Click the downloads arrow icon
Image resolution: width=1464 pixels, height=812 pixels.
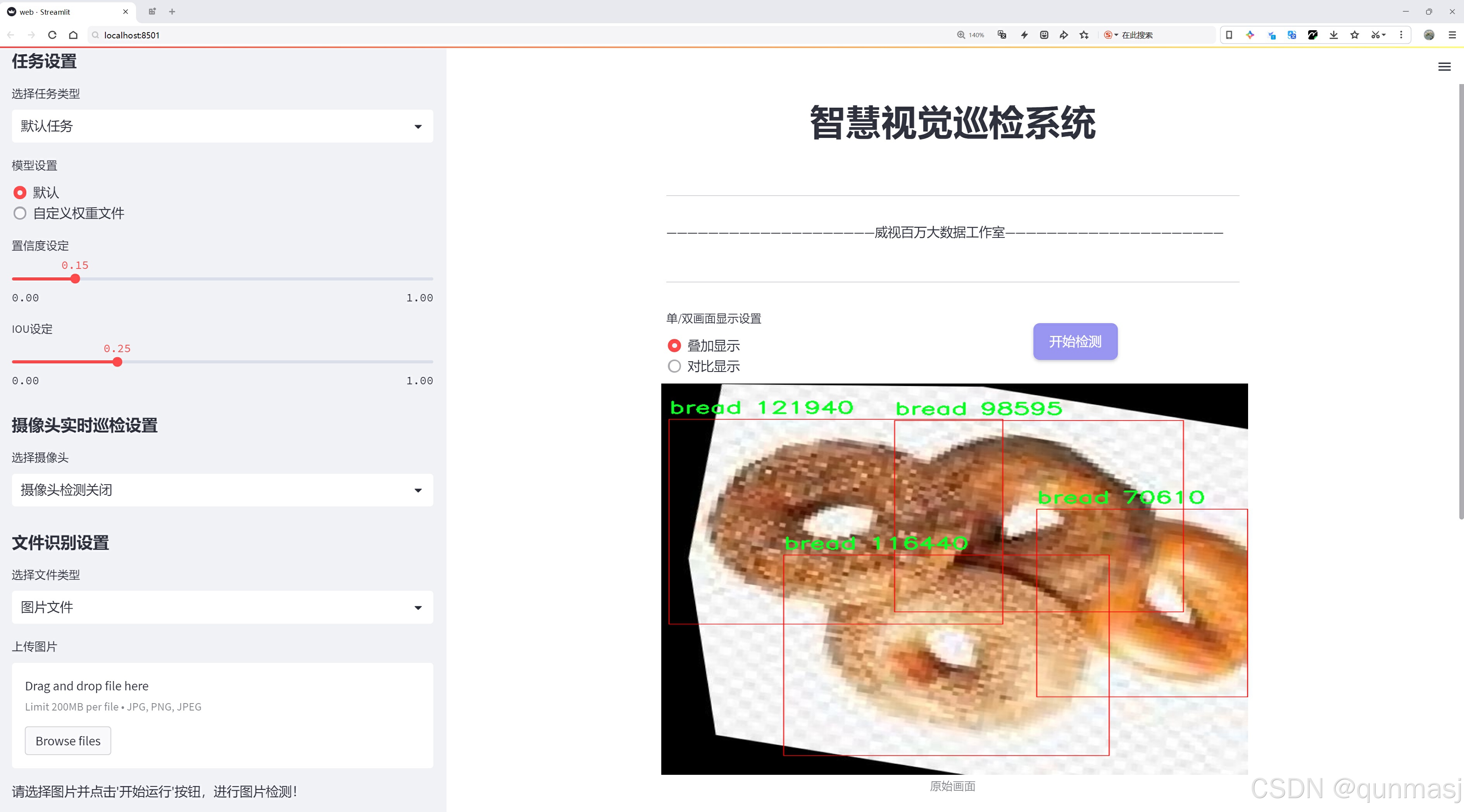coord(1333,35)
